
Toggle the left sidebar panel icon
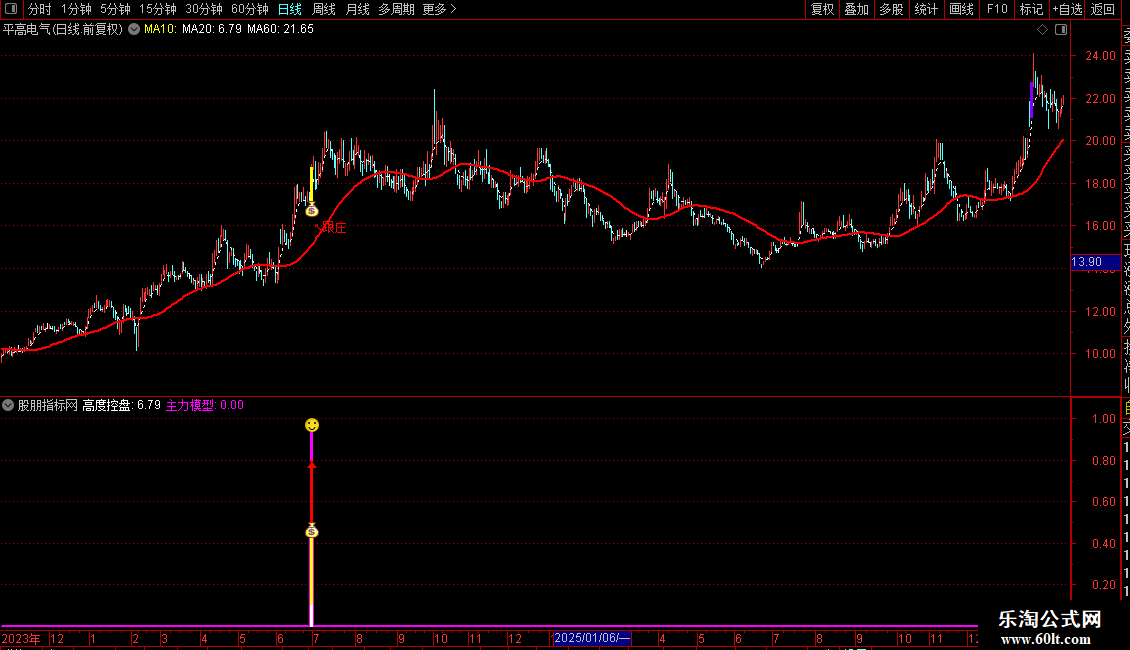(11, 9)
